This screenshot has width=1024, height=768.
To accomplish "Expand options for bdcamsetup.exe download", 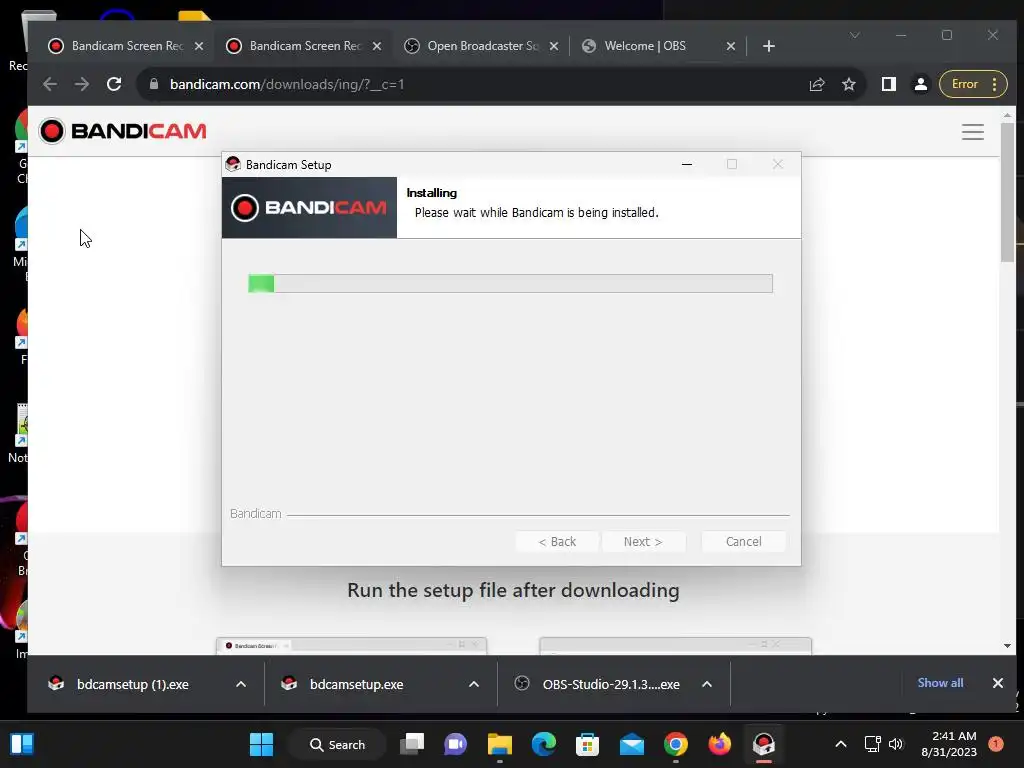I will point(474,684).
